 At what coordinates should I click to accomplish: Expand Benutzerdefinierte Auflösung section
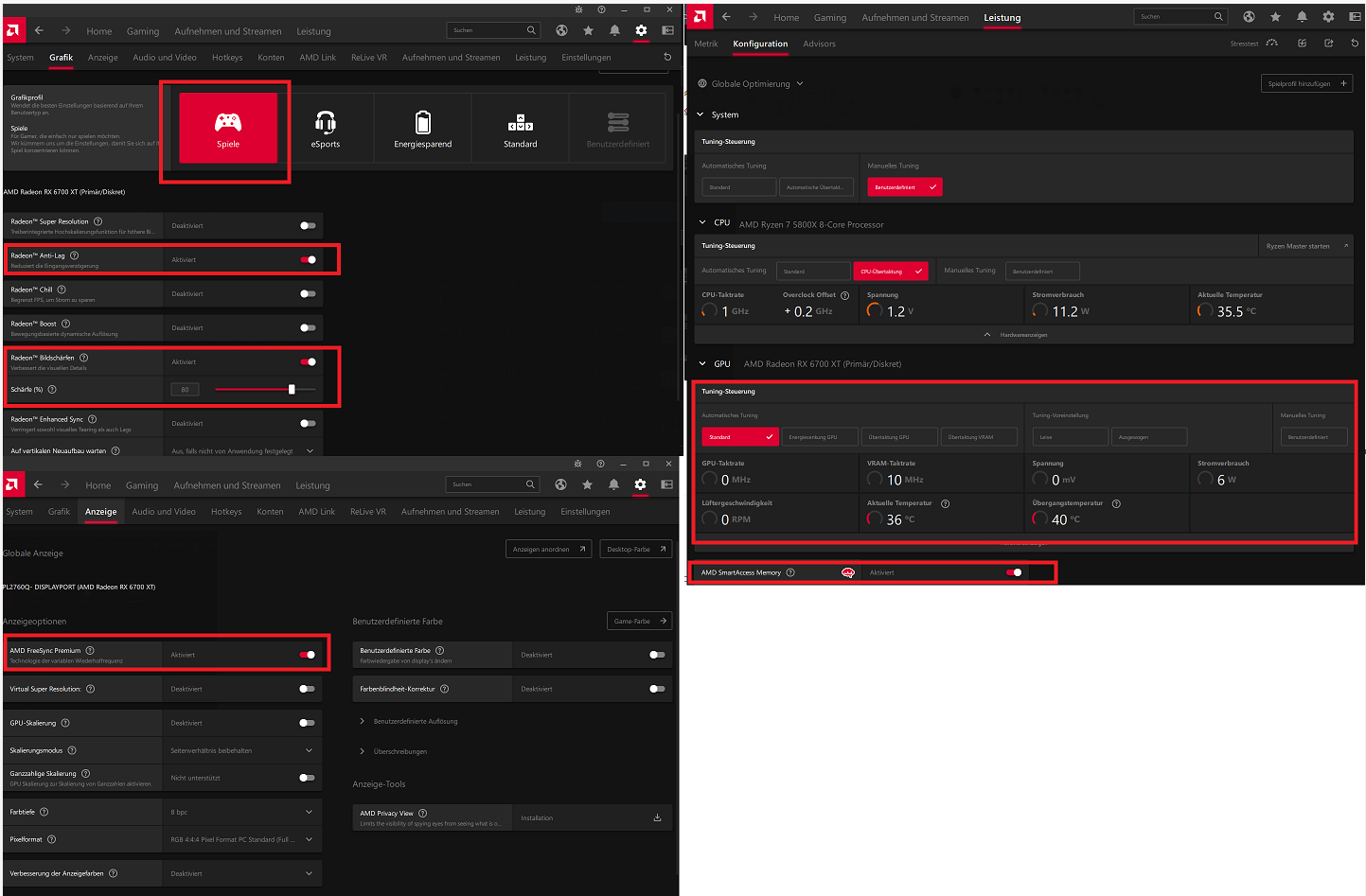409,721
